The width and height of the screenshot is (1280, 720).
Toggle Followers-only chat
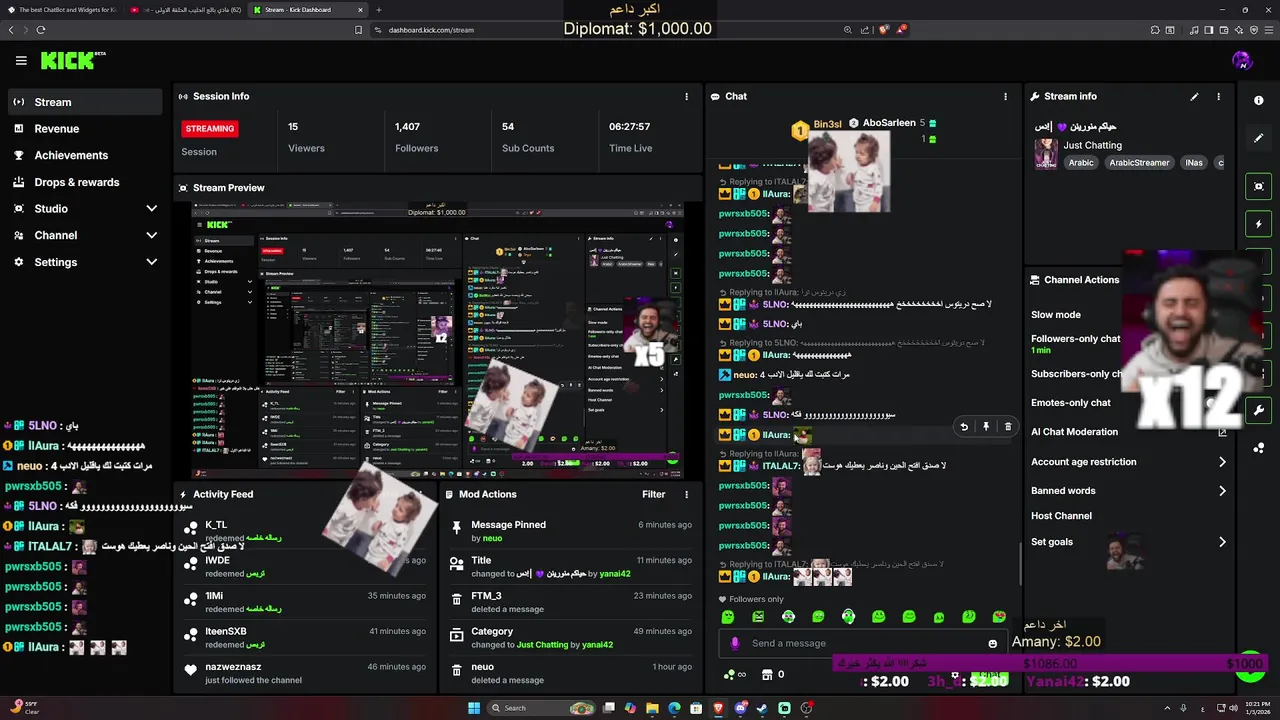point(1076,339)
